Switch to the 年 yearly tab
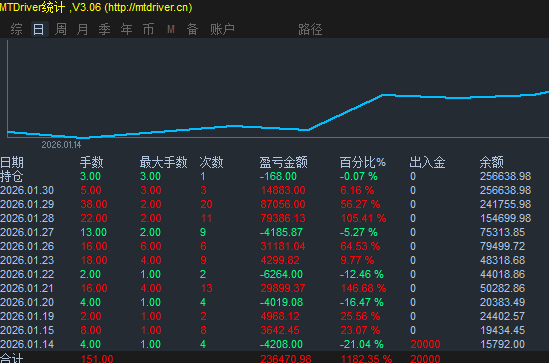The image size is (549, 363). [126, 29]
